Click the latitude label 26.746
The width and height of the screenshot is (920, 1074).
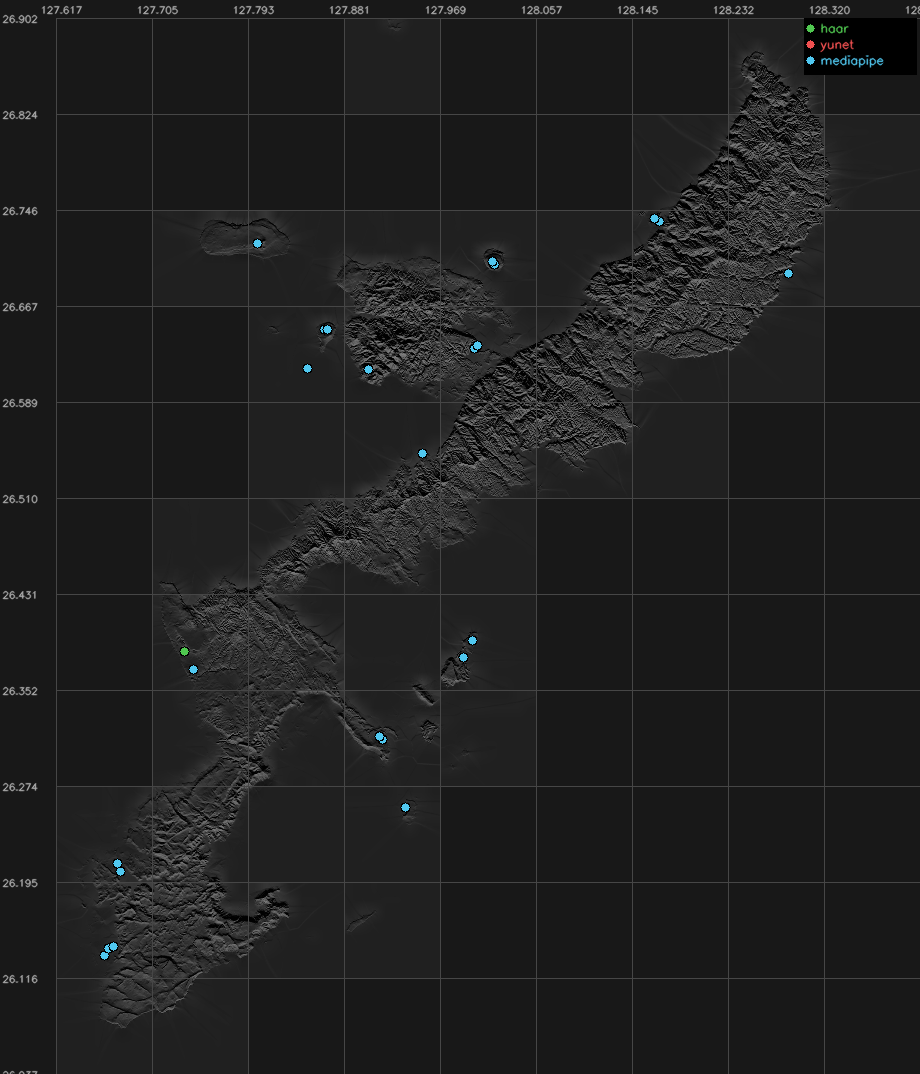(20, 211)
